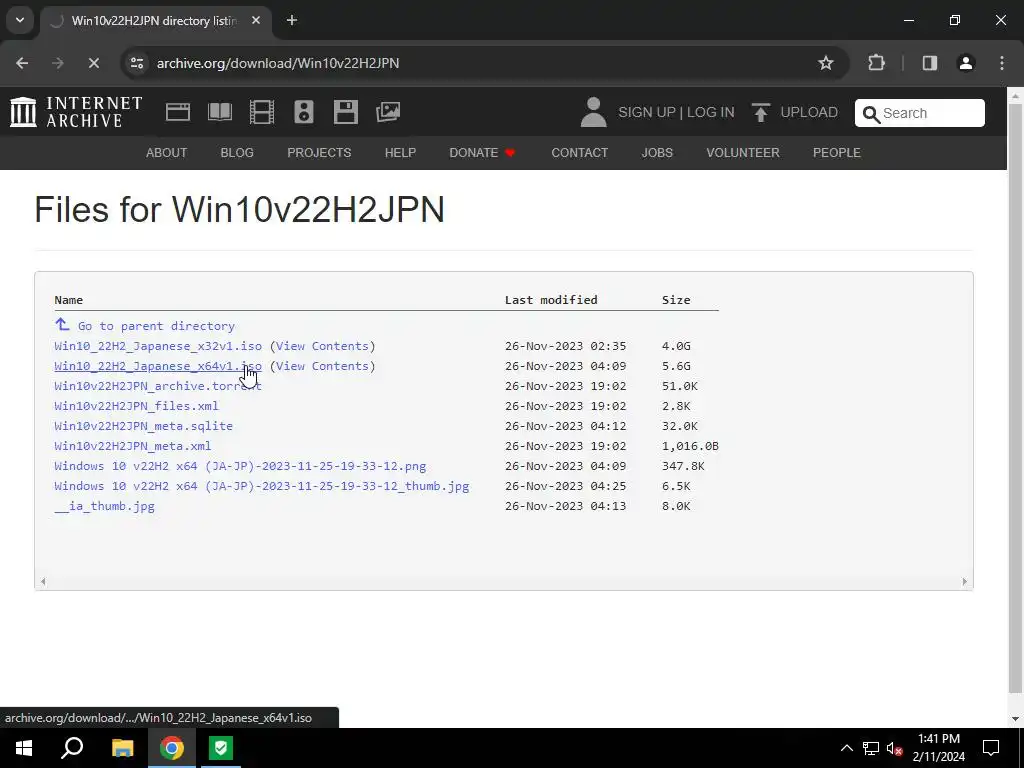
Task: Open the Texts book icon
Action: [219, 112]
